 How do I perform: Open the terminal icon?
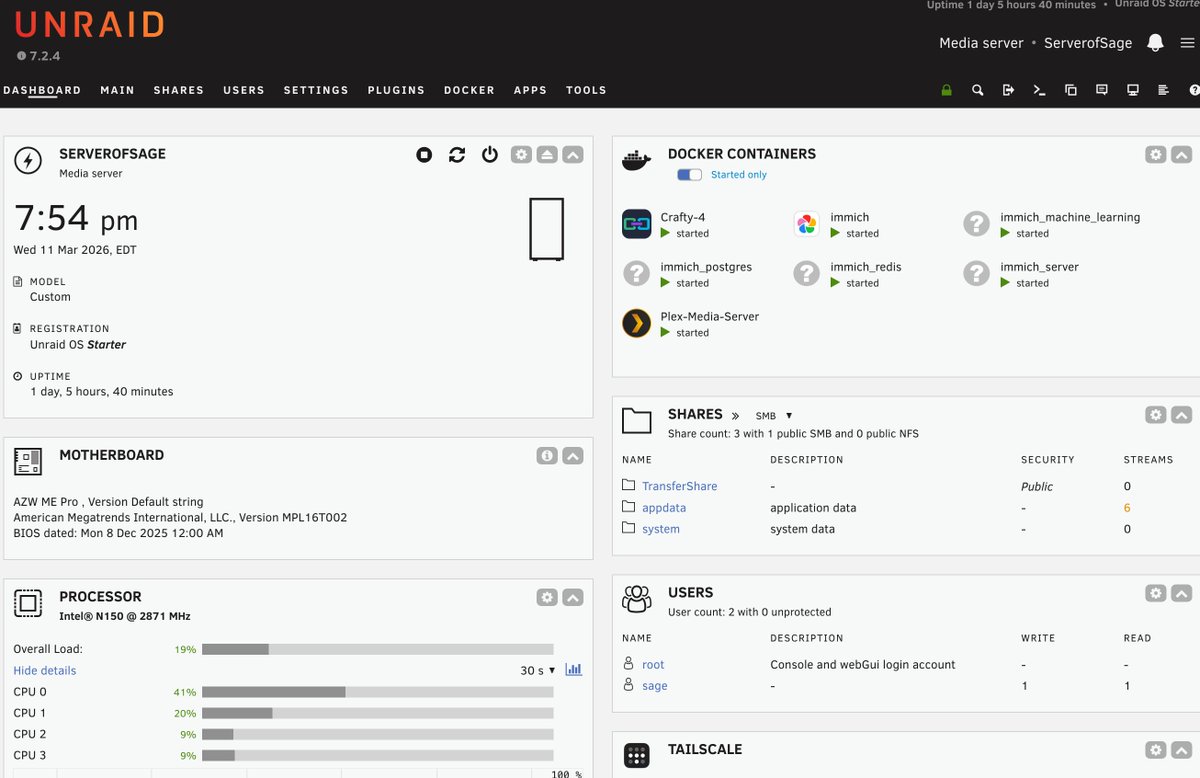pos(1039,90)
